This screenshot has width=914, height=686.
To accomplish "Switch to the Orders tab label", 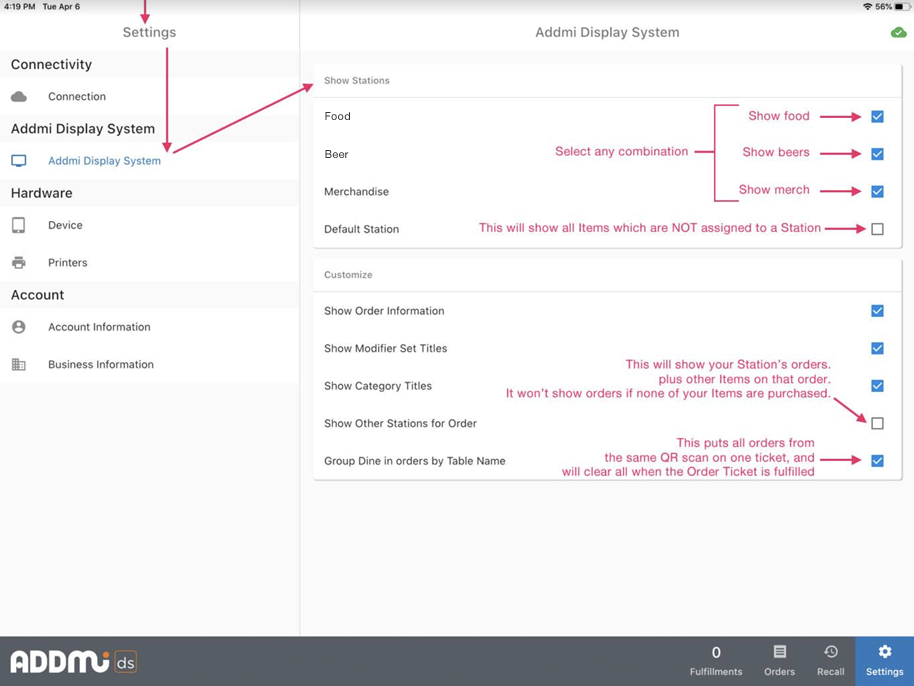I will tap(779, 671).
